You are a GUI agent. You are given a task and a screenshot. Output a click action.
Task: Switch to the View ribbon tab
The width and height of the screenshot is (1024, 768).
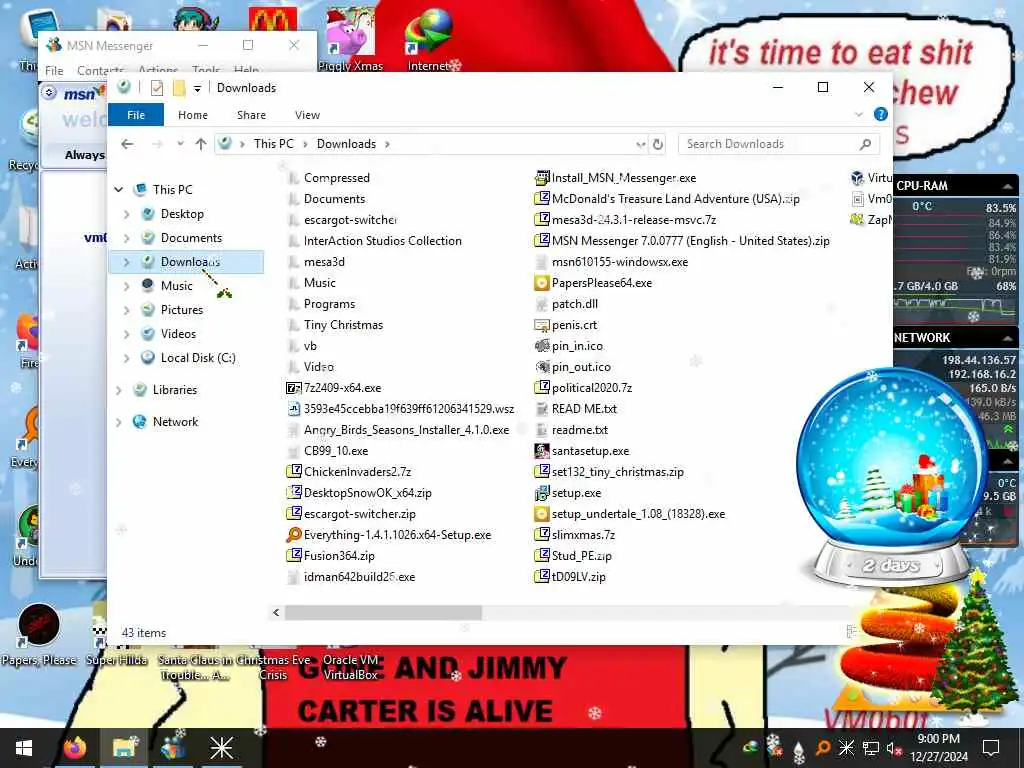(307, 115)
